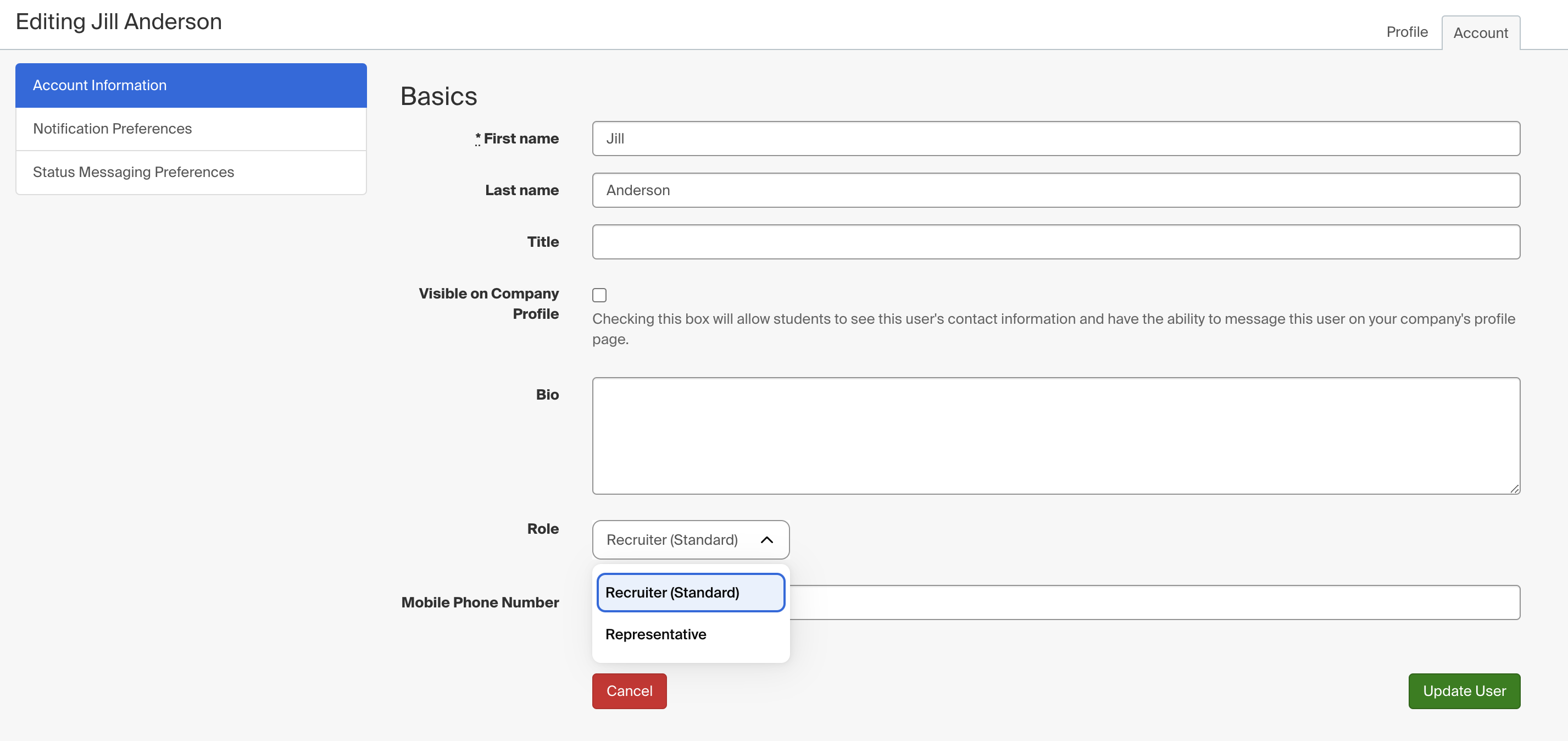
Task: Click into the Last name field
Action: [x=1055, y=190]
